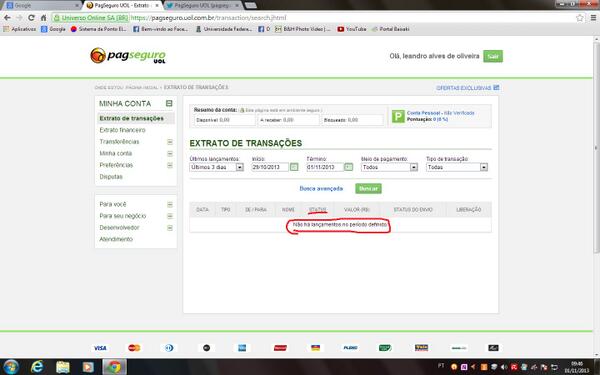Launch Internet Explorer from taskbar
This screenshot has height=375, width=600.
(37, 367)
